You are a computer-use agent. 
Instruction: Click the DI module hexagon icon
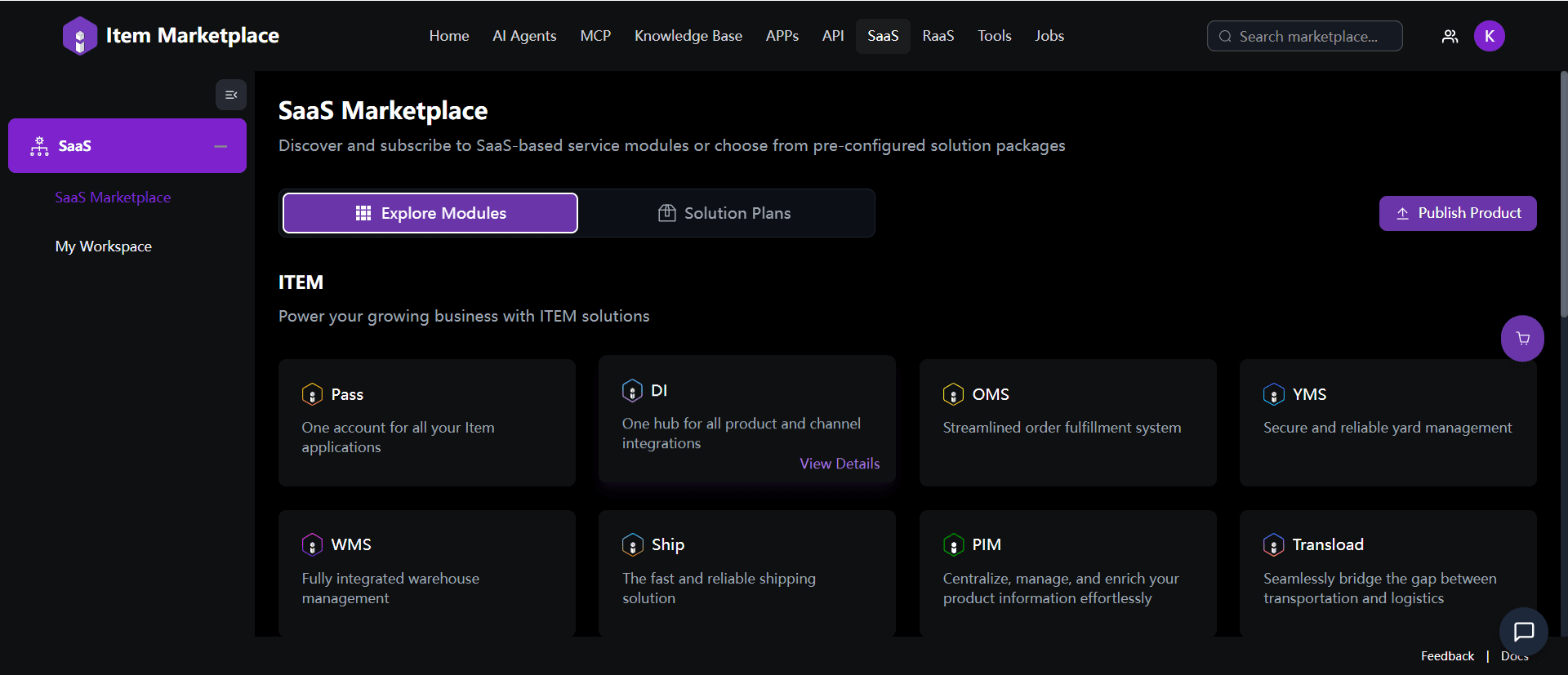(632, 390)
